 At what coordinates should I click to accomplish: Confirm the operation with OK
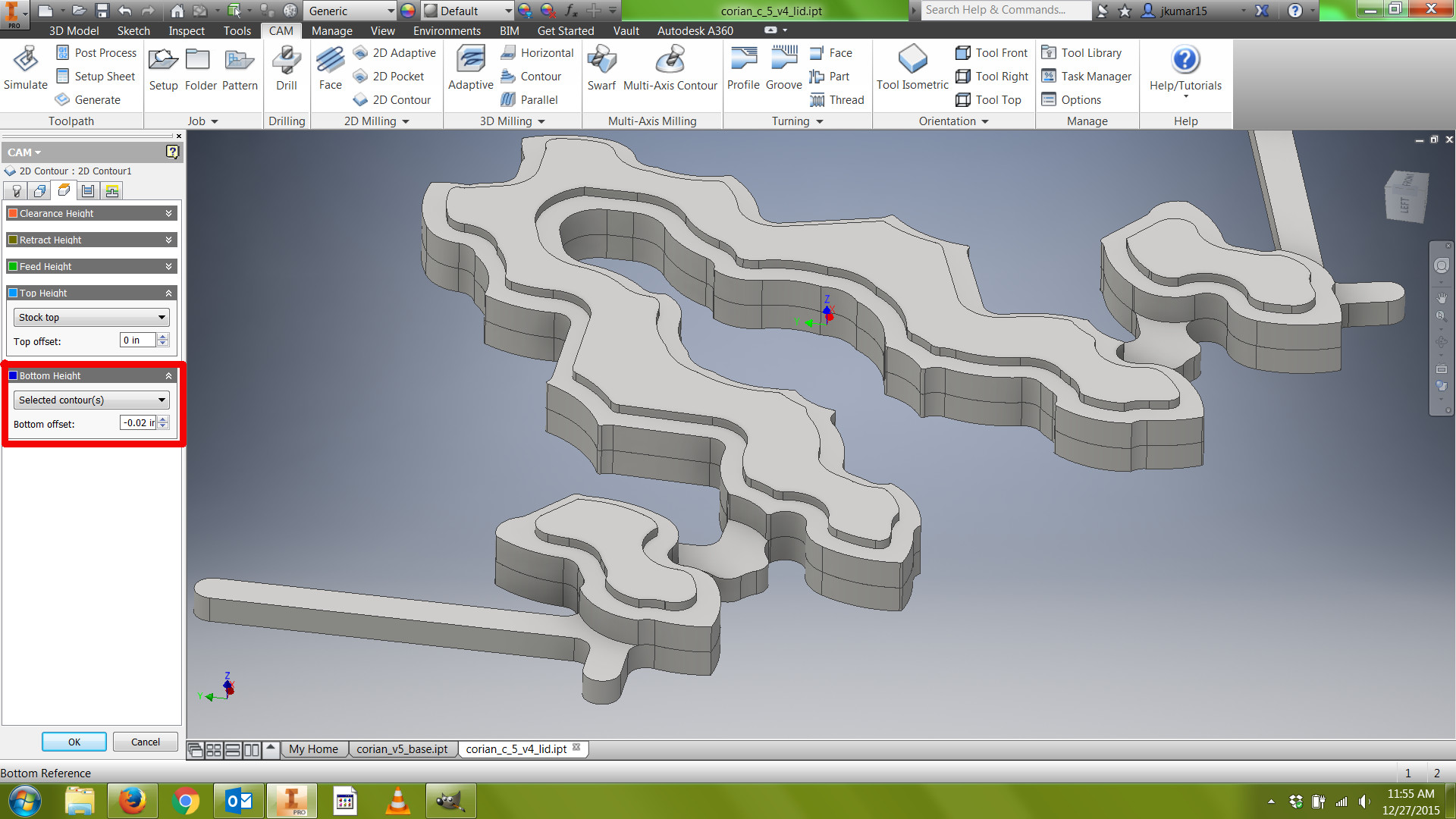pos(74,742)
